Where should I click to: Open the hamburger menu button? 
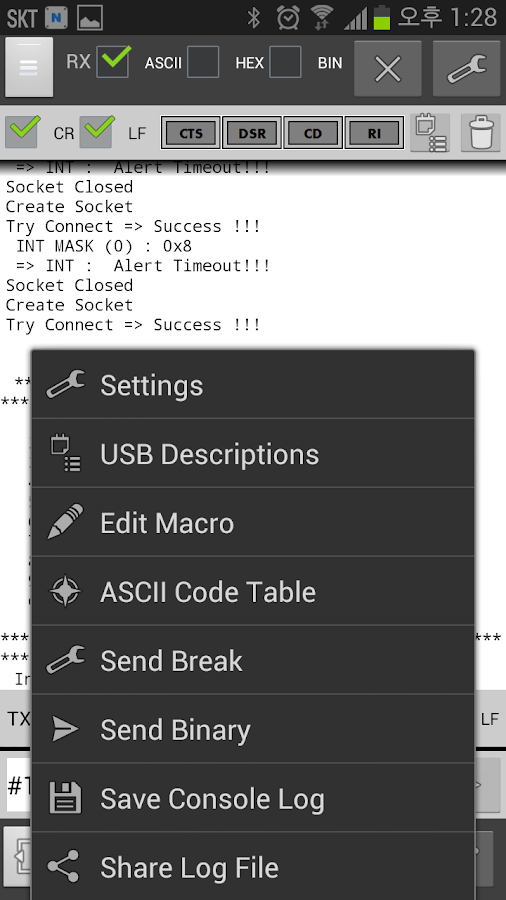[29, 67]
